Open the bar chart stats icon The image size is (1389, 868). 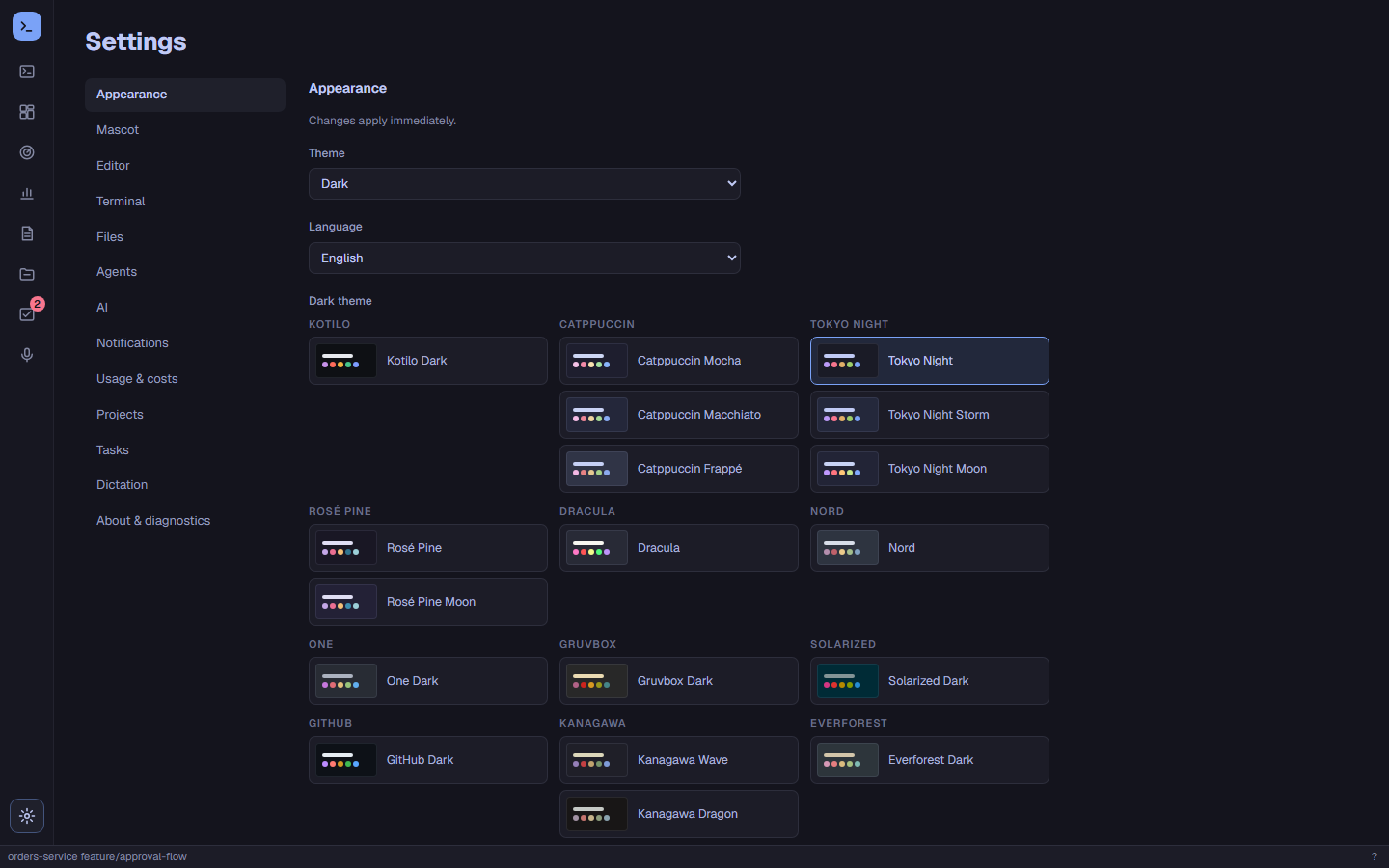(x=27, y=193)
